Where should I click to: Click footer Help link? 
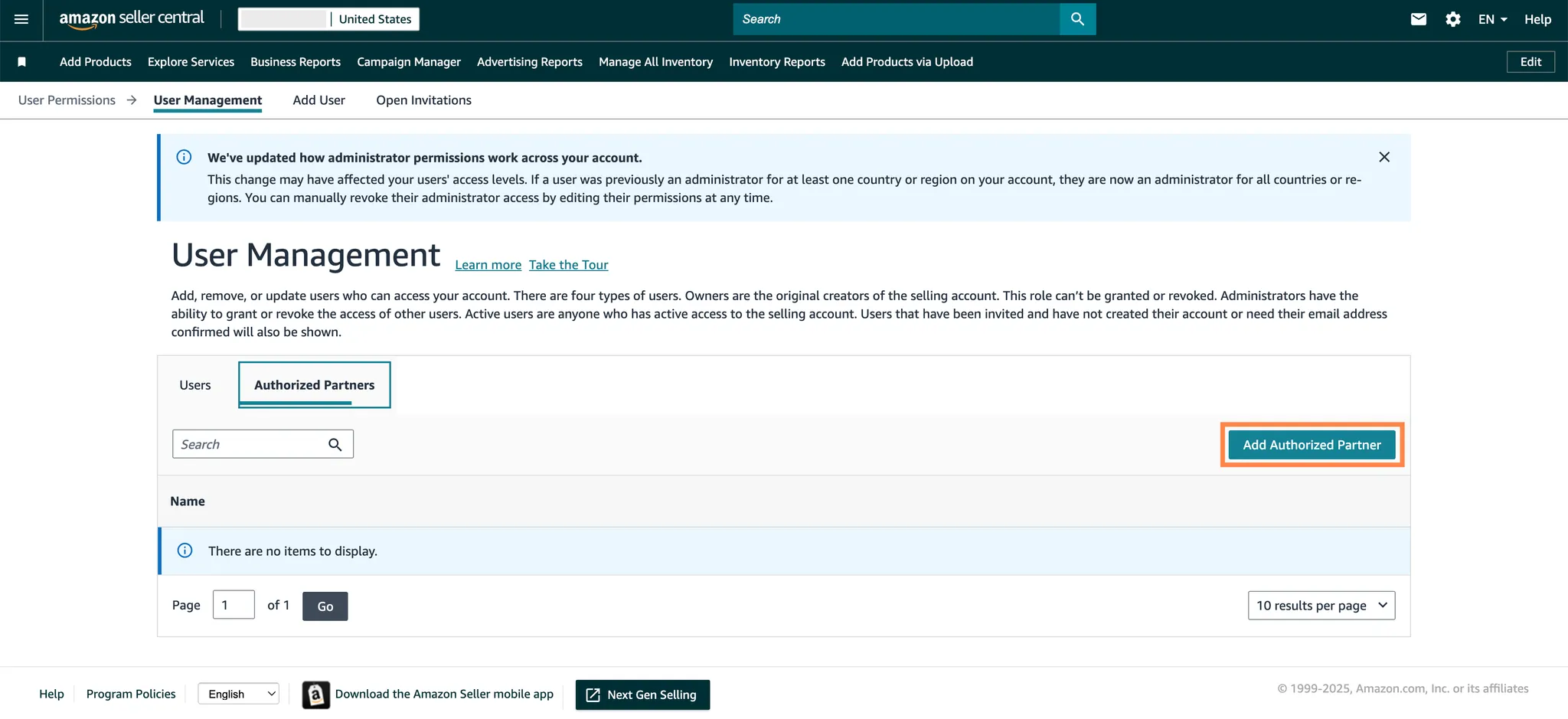[51, 694]
